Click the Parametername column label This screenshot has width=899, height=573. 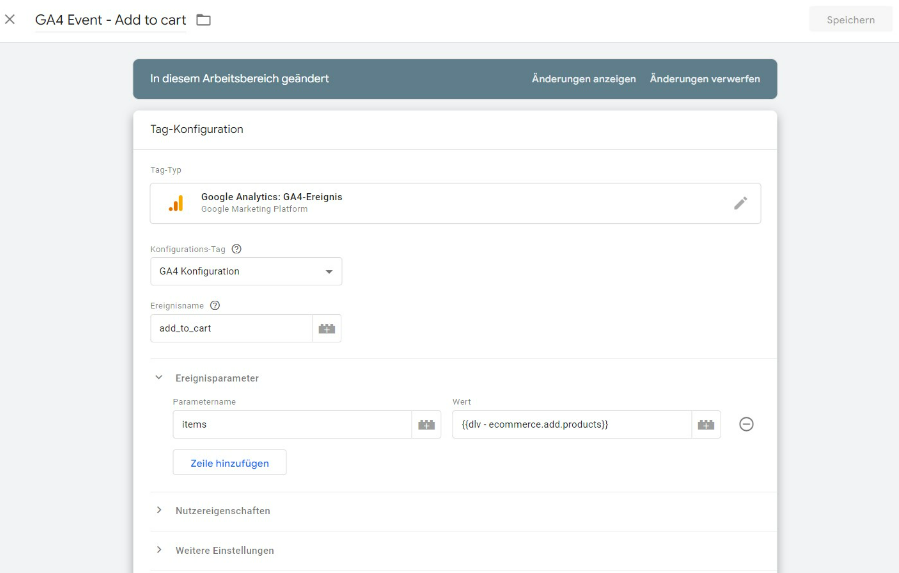pyautogui.click(x=204, y=402)
